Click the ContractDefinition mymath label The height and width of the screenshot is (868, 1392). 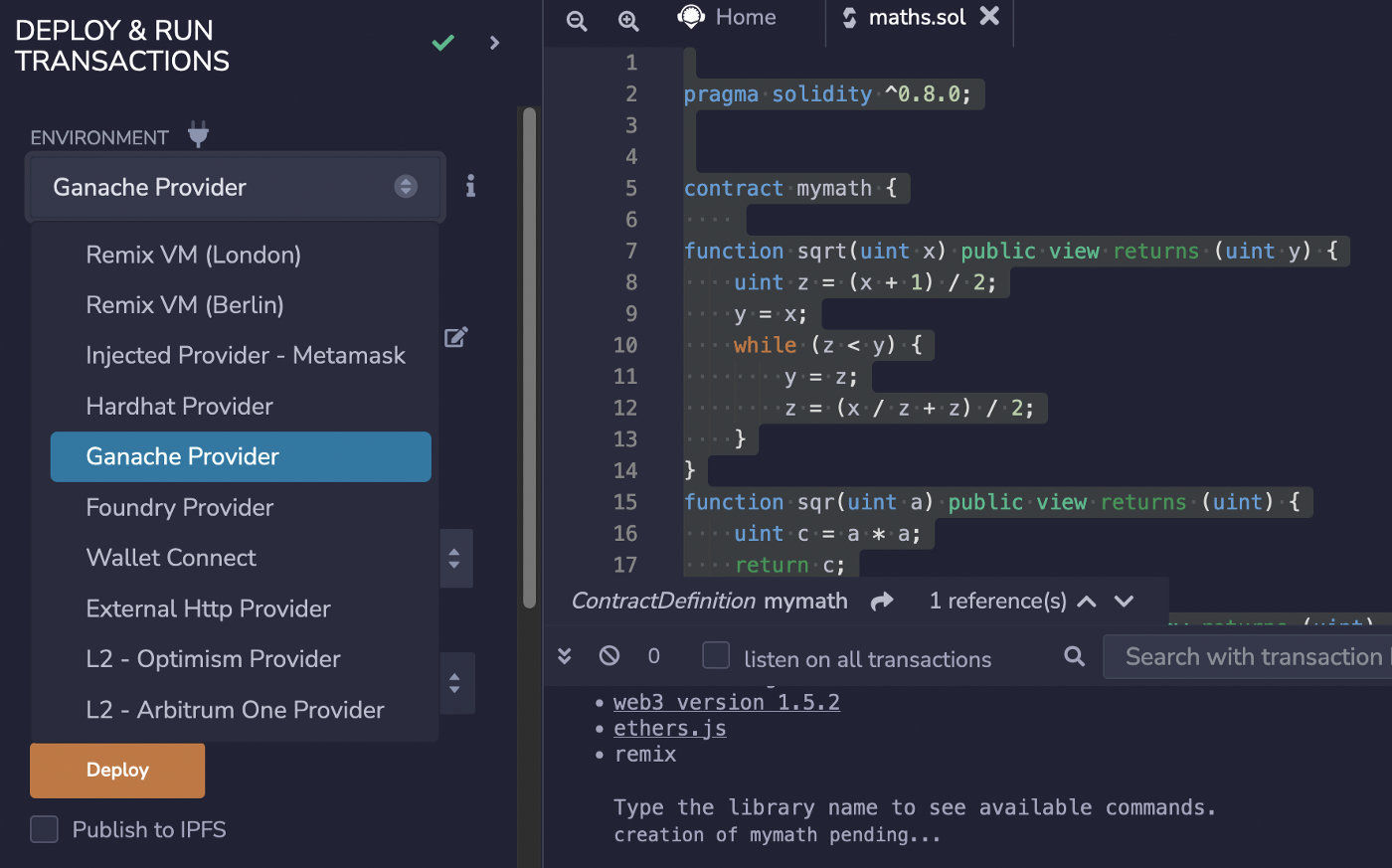(x=709, y=601)
